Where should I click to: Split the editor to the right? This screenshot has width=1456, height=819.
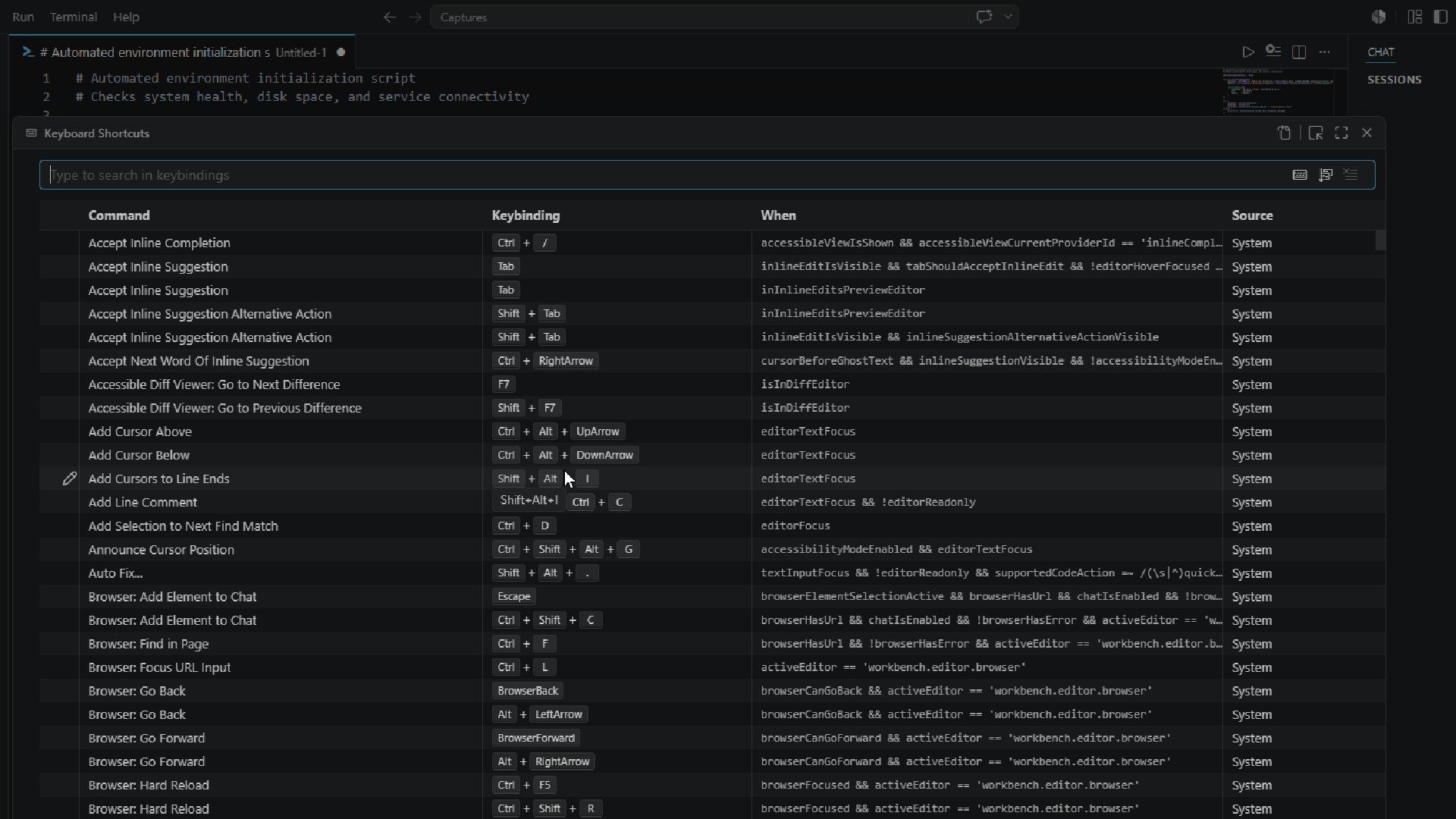click(1299, 52)
